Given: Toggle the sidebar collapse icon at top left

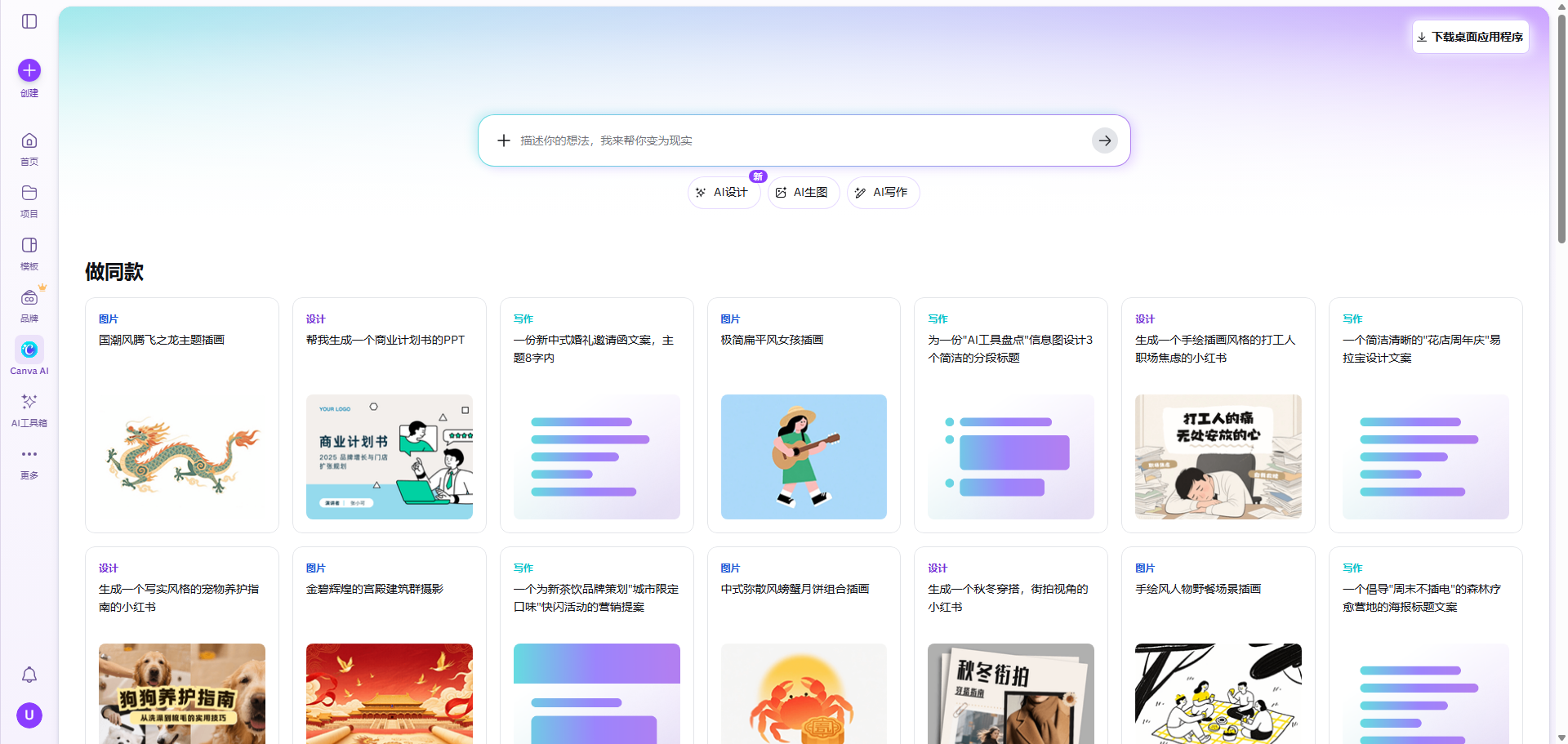Looking at the screenshot, I should pyautogui.click(x=29, y=21).
